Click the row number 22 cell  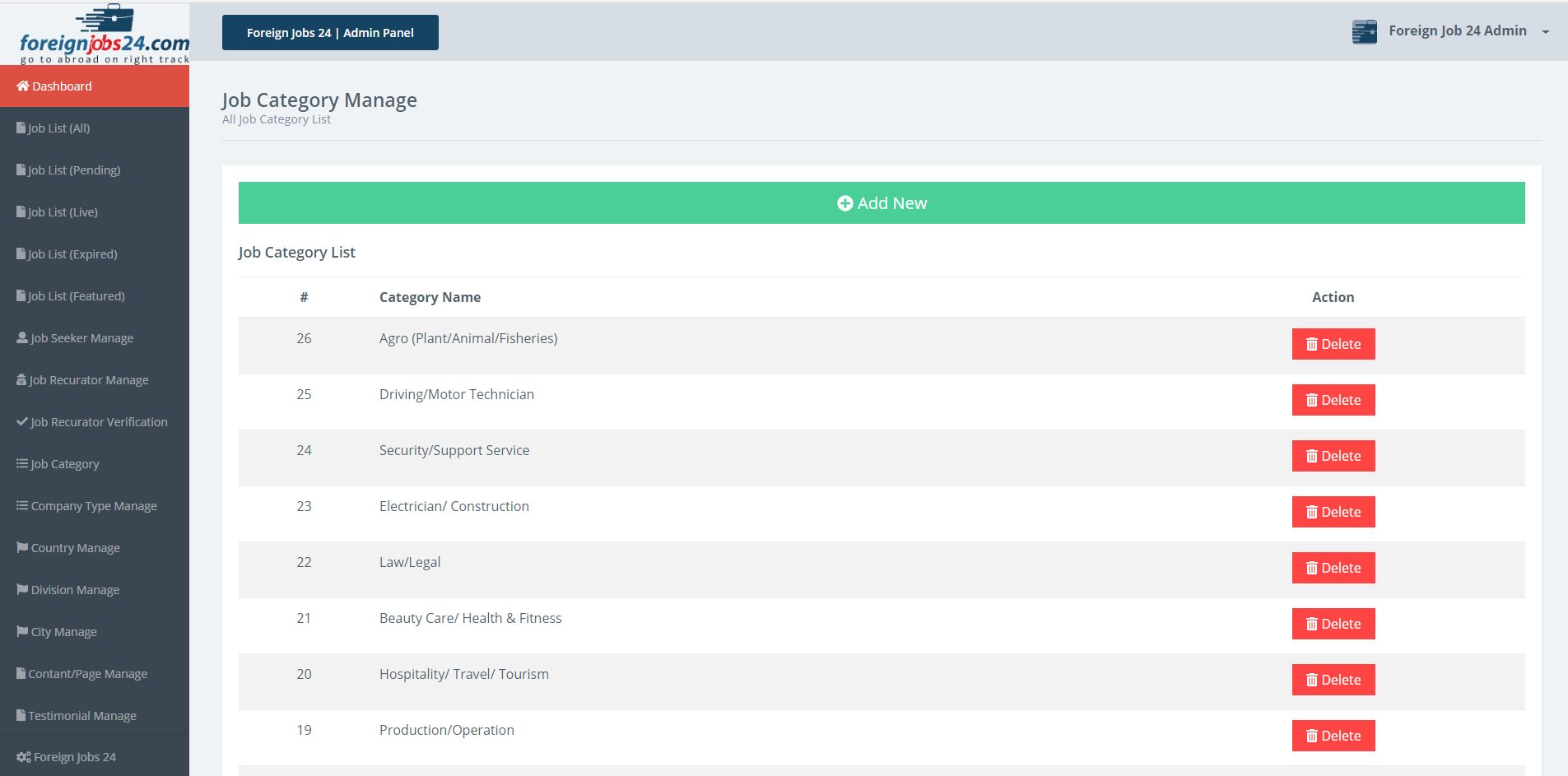(304, 562)
